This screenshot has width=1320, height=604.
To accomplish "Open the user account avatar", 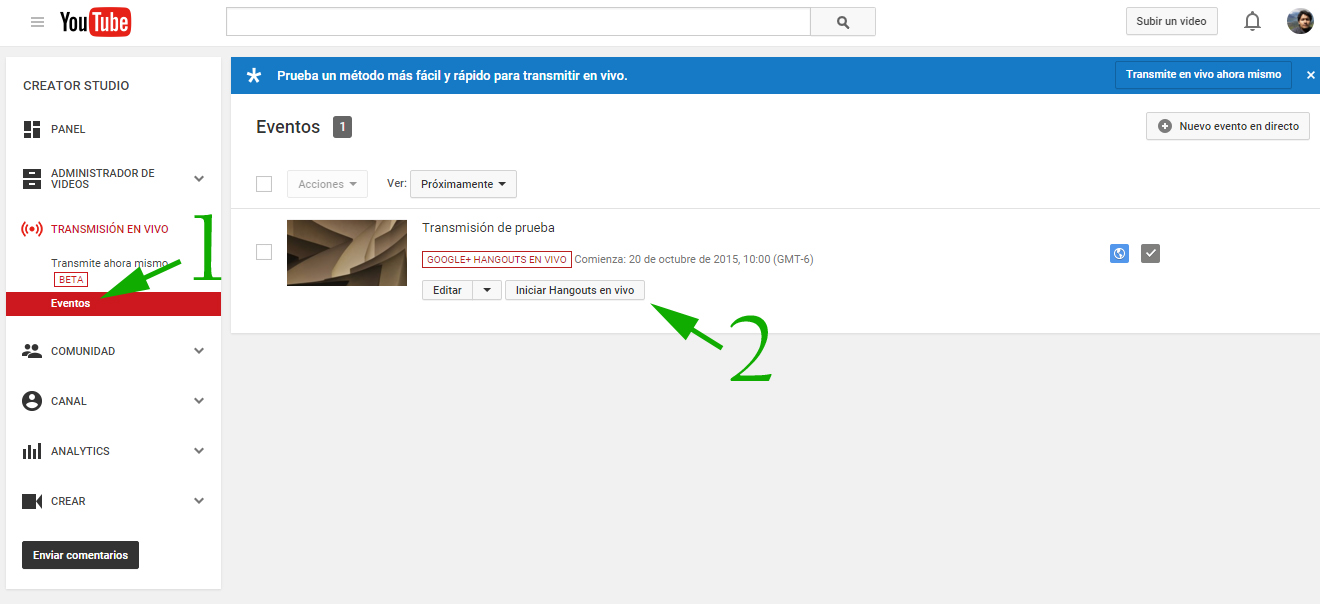I will point(1299,21).
